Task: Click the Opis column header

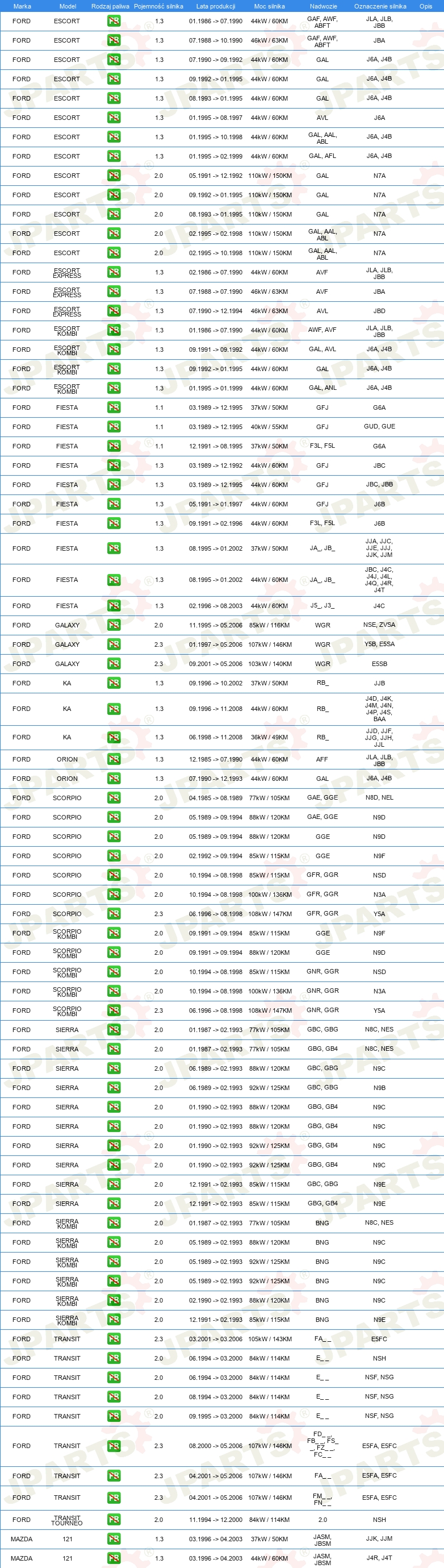Action: [x=426, y=6]
